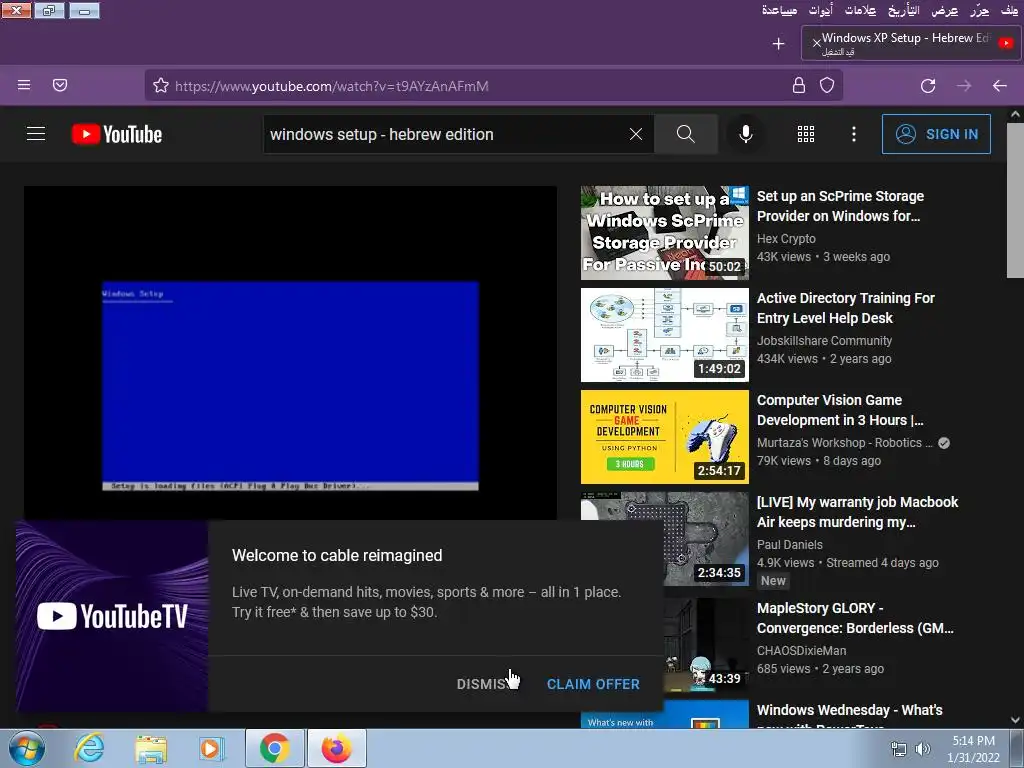The width and height of the screenshot is (1024, 768).
Task: Open the Arabic File menu (ملف)
Action: 1010,10
